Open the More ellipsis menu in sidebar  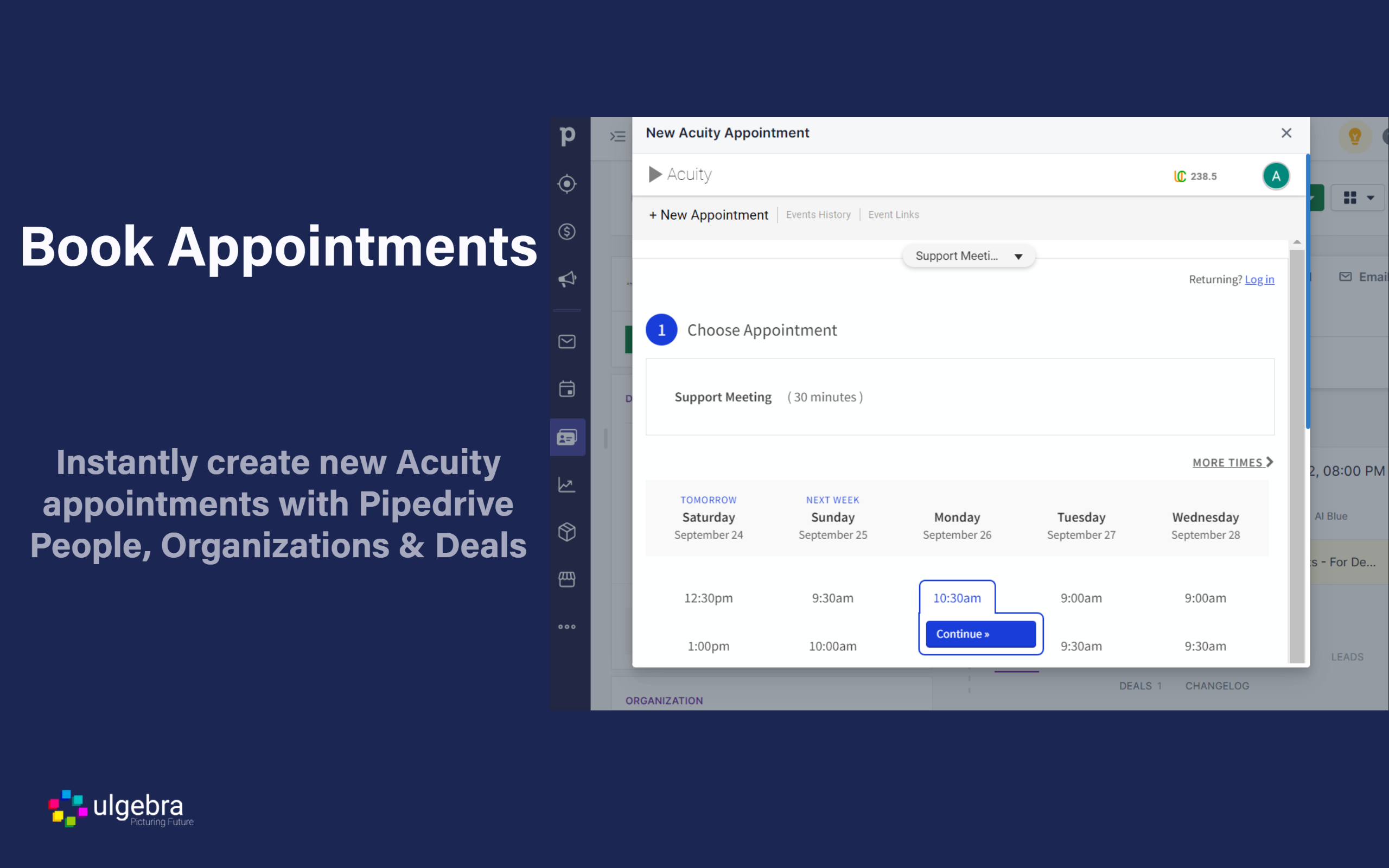tap(567, 627)
